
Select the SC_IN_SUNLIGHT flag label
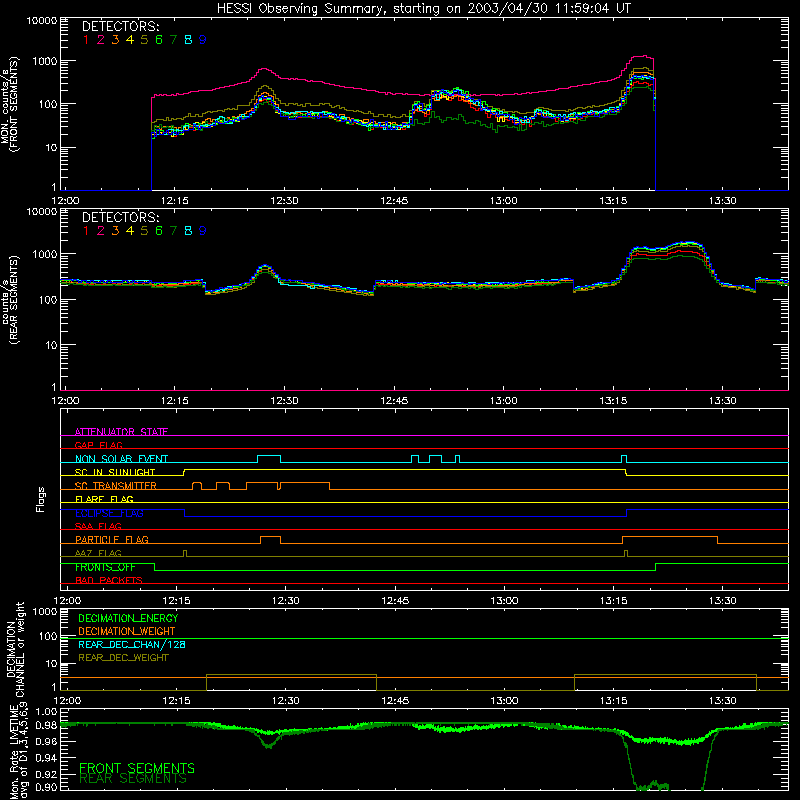coord(115,472)
